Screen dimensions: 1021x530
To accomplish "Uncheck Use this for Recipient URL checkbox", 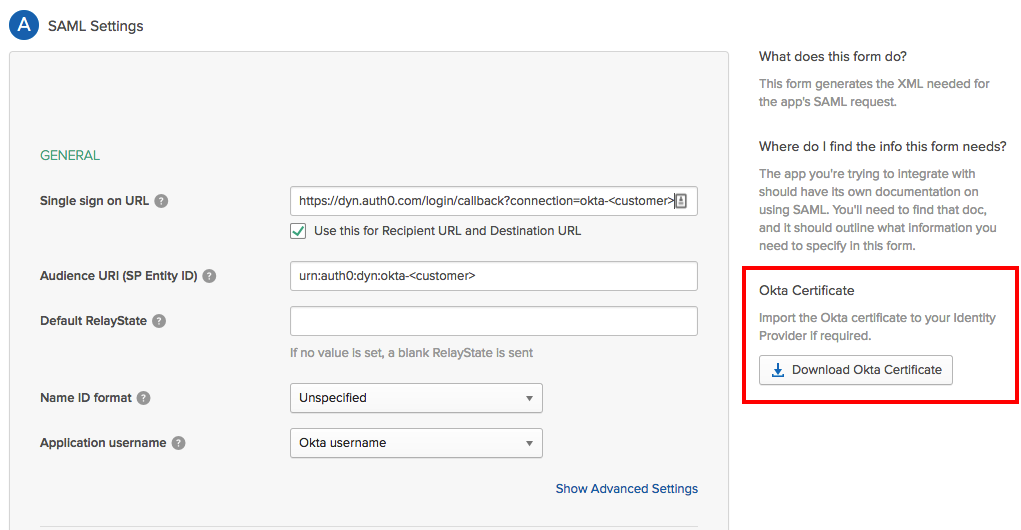I will (298, 231).
